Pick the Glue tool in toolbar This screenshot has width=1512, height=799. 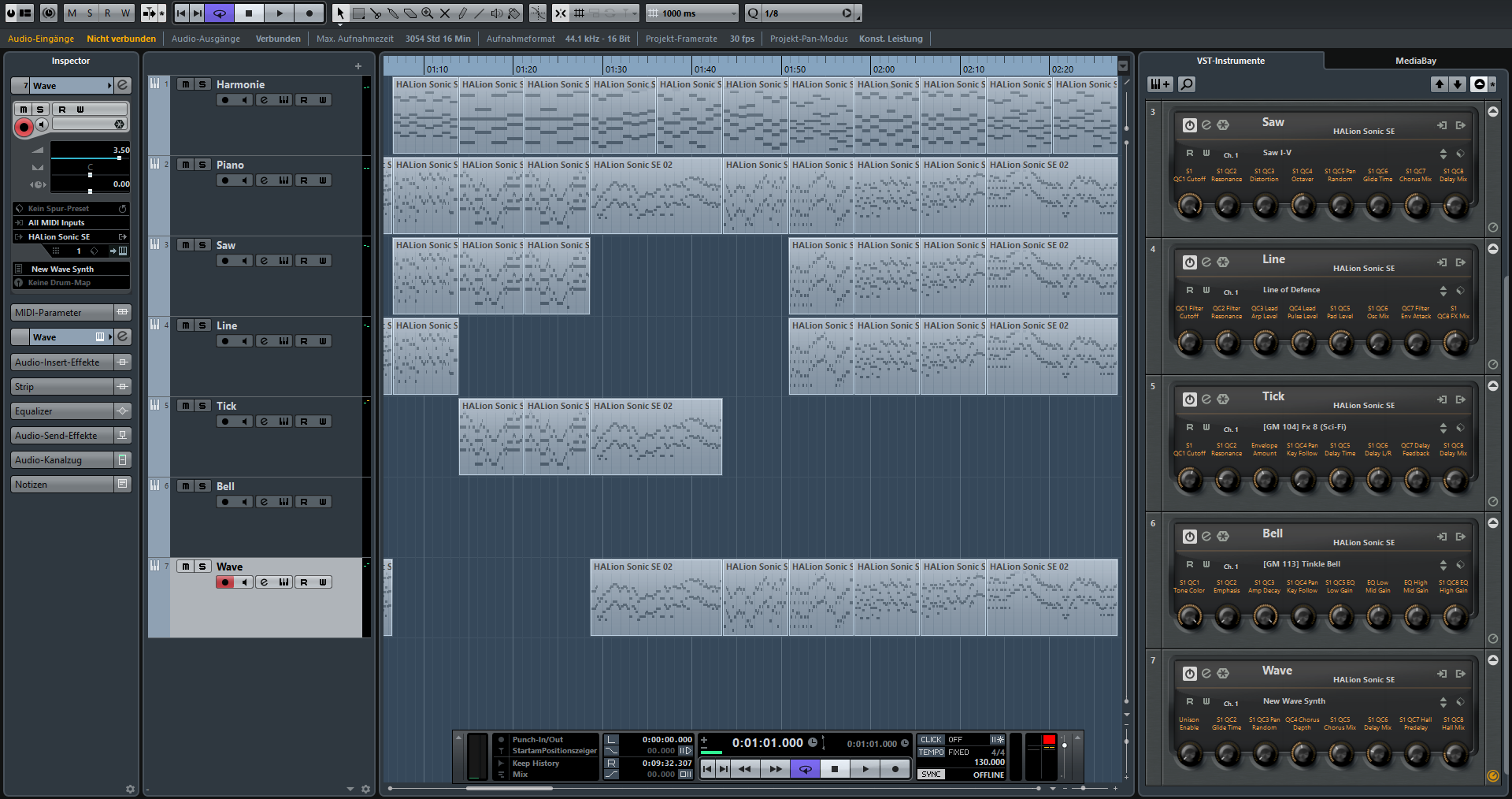393,13
